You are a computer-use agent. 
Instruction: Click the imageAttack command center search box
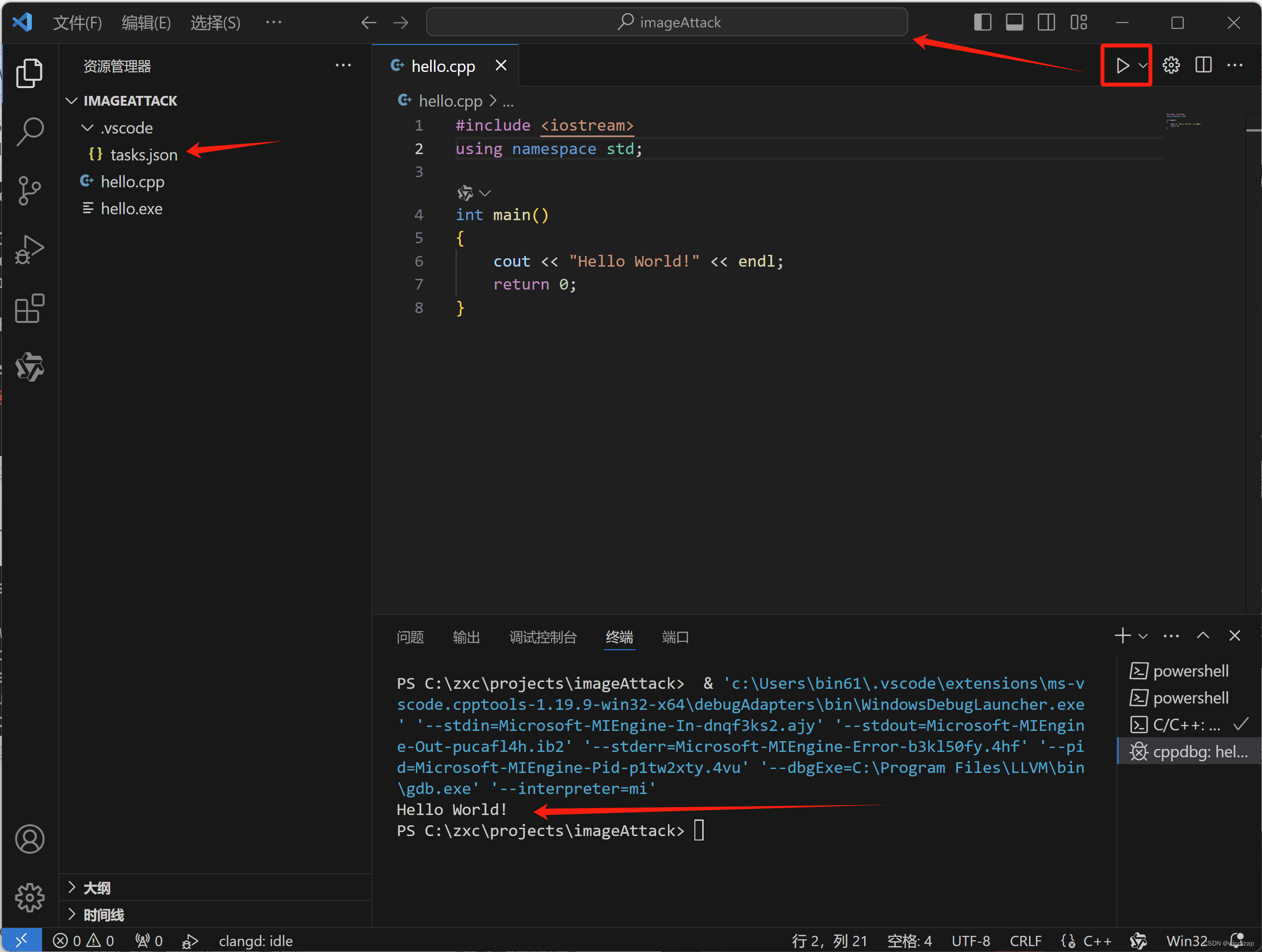tap(666, 22)
